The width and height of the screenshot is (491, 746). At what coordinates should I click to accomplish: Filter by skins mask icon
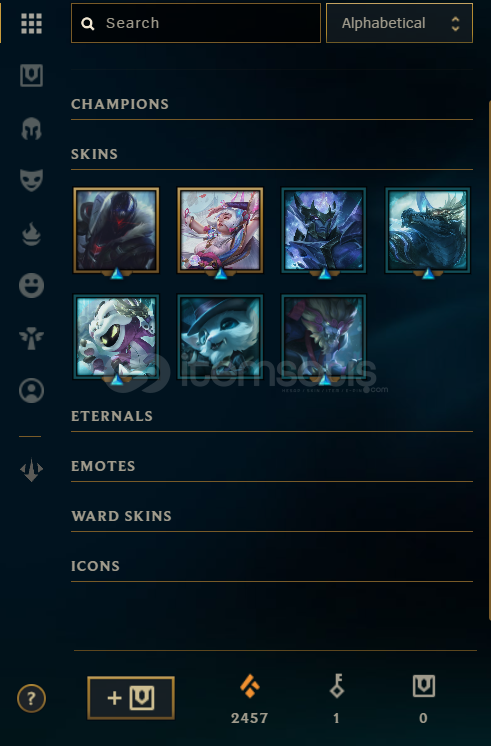[x=31, y=180]
